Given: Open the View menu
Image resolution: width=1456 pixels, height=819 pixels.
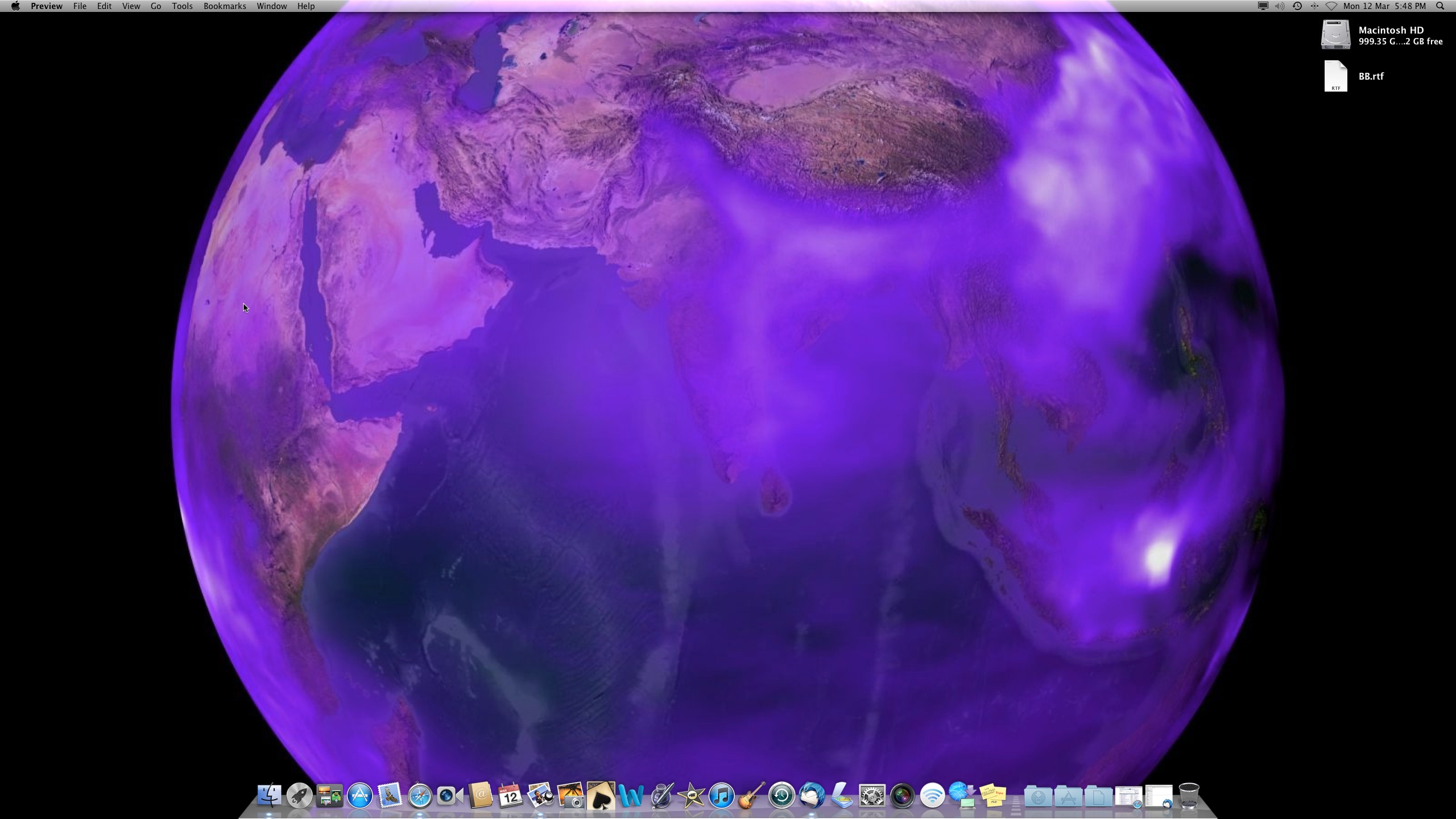Looking at the screenshot, I should tap(131, 6).
